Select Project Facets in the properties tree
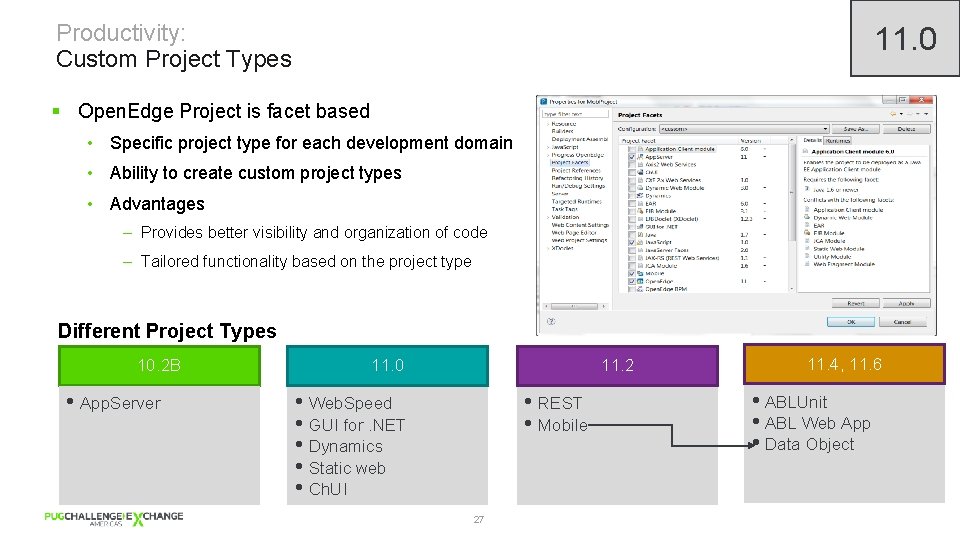The height and width of the screenshot is (540, 960). tap(569, 162)
